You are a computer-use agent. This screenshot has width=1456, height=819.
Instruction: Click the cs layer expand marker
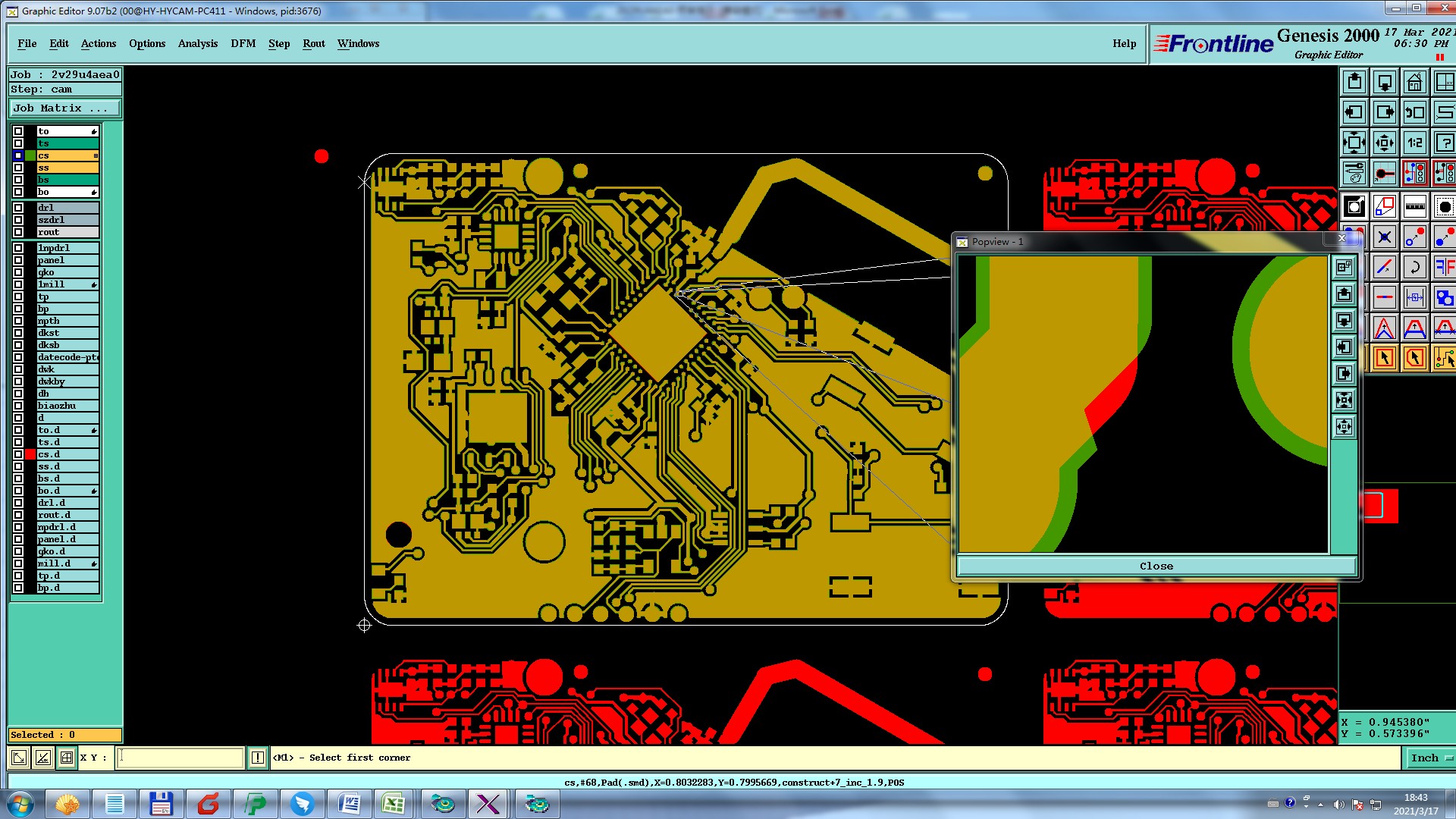(96, 155)
